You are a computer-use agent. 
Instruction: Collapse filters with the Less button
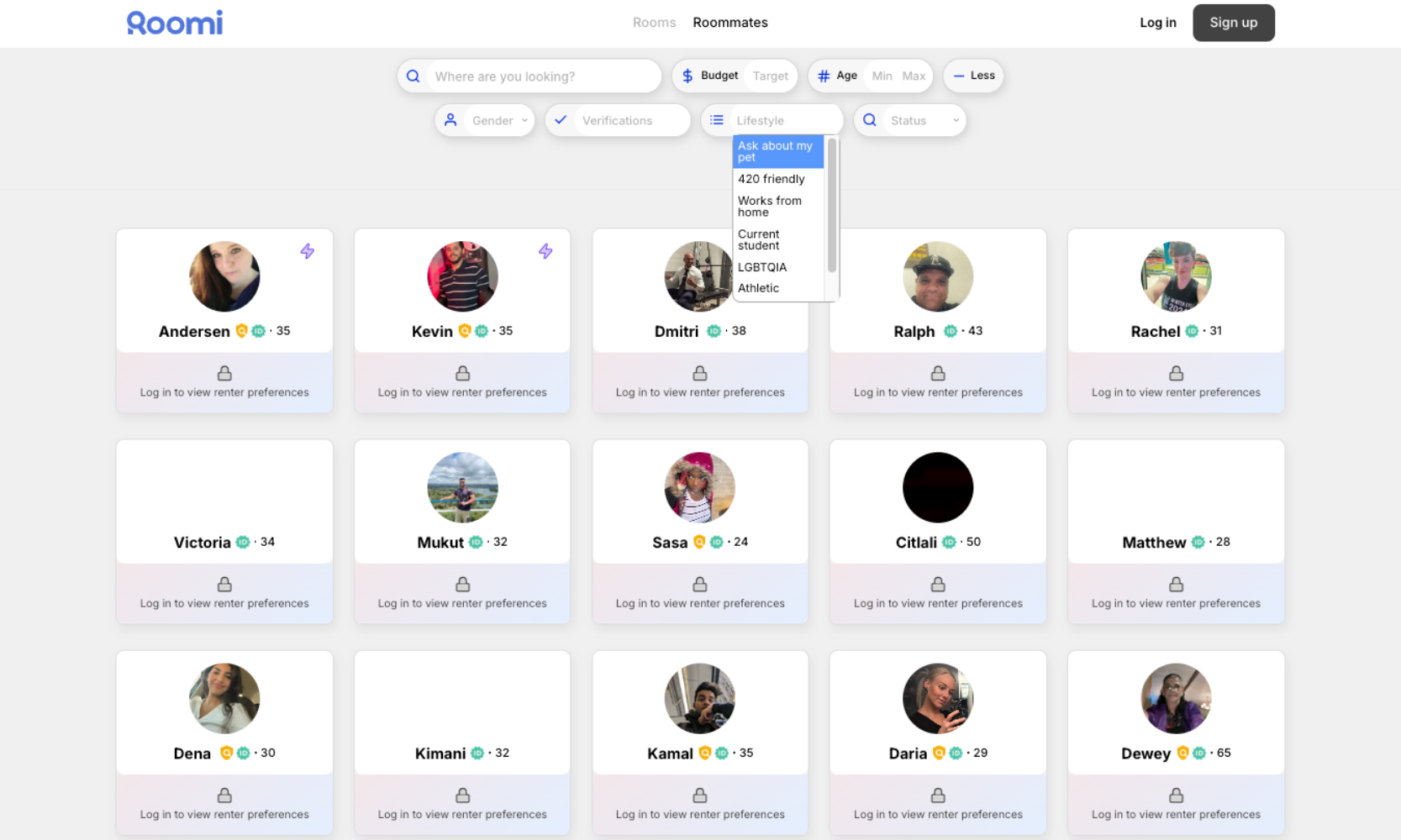coord(973,76)
